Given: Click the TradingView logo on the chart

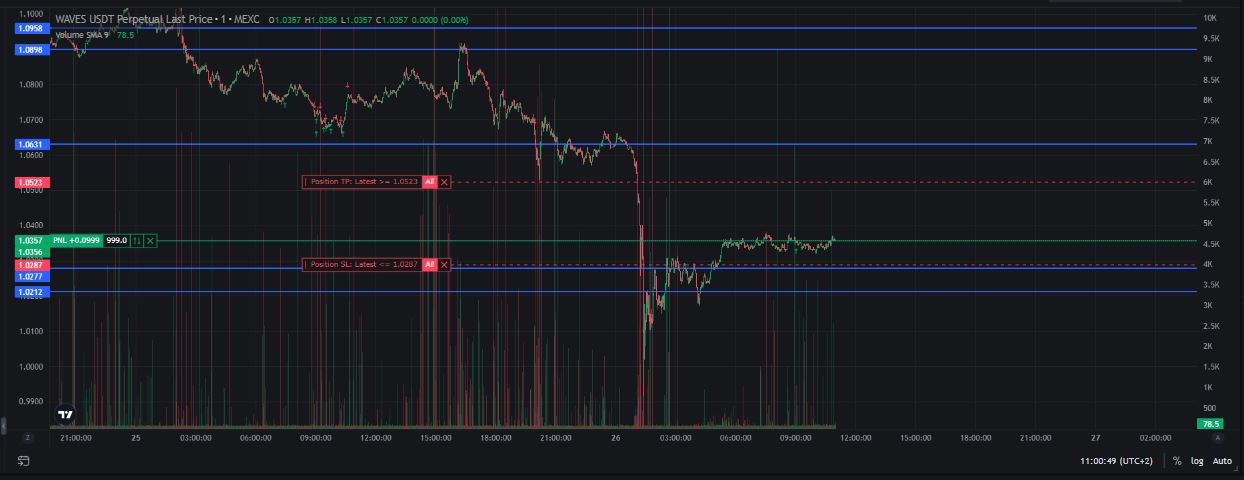Looking at the screenshot, I should tap(65, 414).
